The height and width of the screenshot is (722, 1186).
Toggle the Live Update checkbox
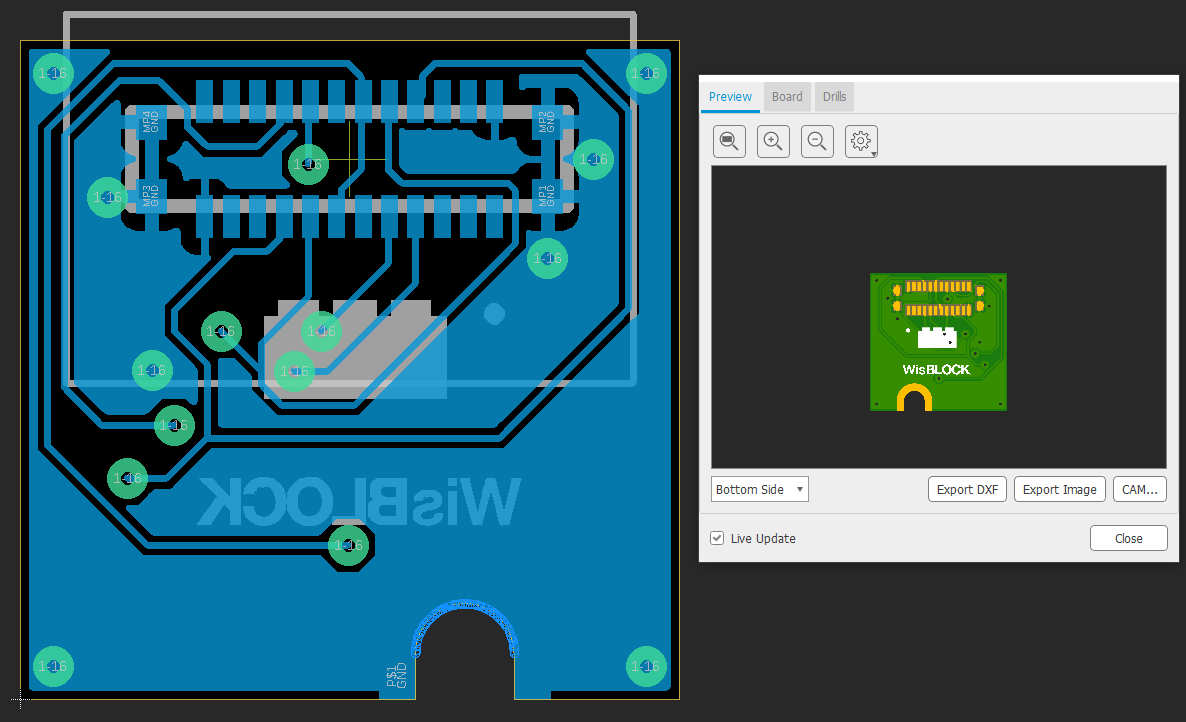tap(717, 538)
